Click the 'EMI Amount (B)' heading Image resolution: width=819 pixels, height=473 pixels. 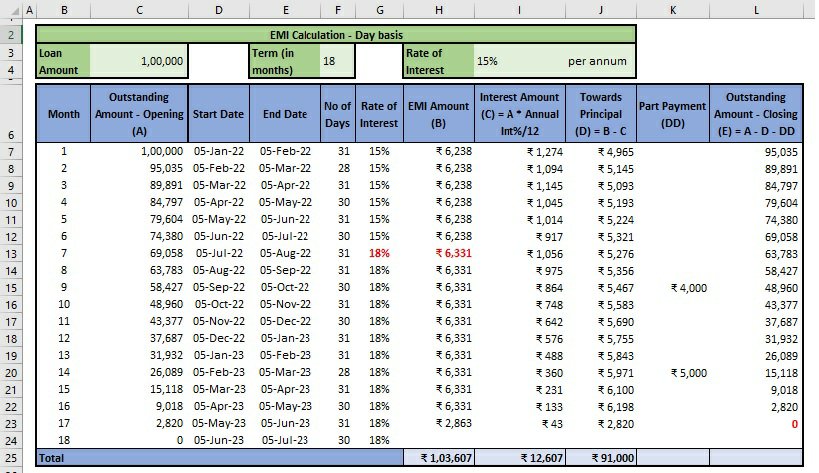[439, 114]
